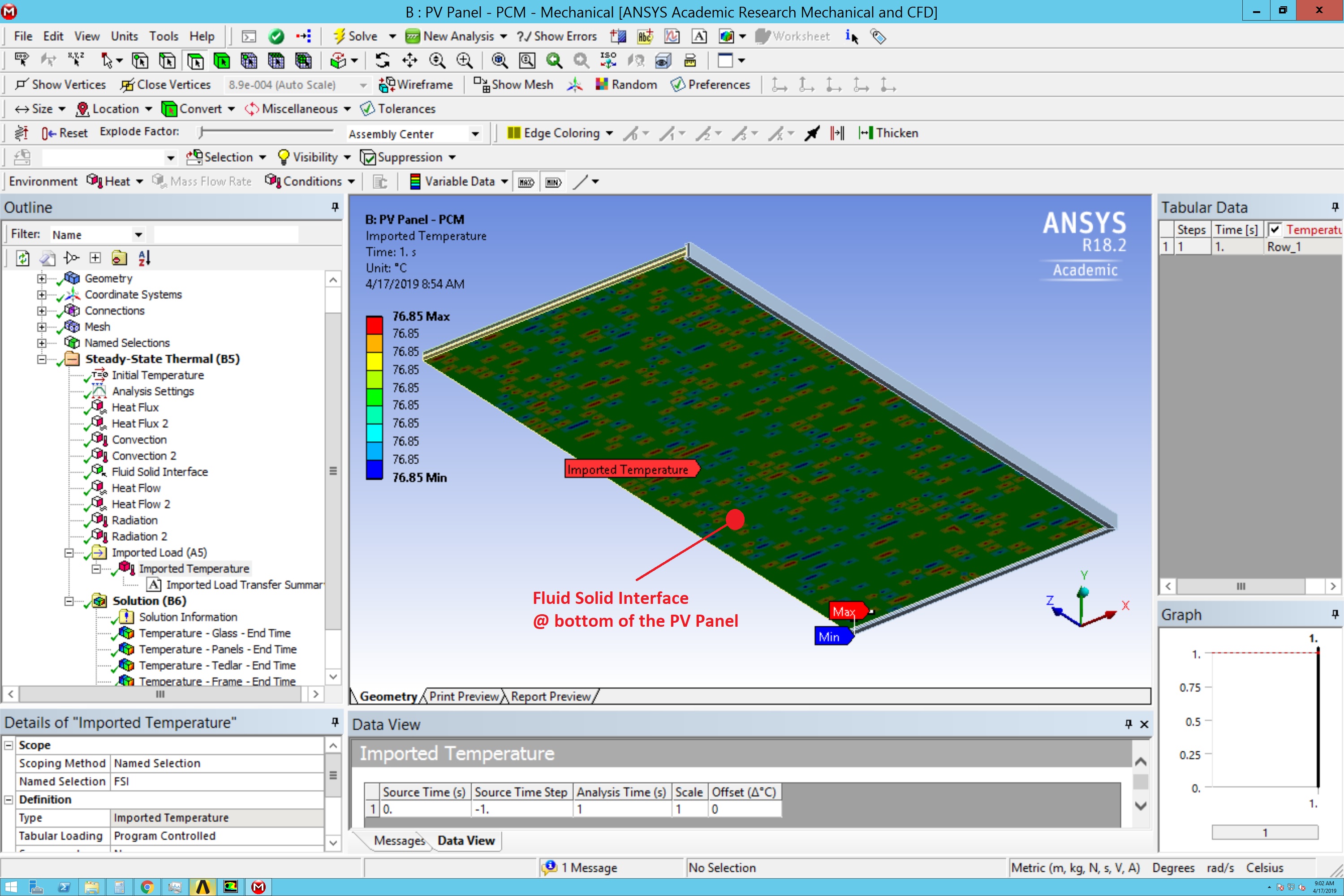Expand the Geometry tree node
This screenshot has height=896, width=1344.
[x=42, y=278]
